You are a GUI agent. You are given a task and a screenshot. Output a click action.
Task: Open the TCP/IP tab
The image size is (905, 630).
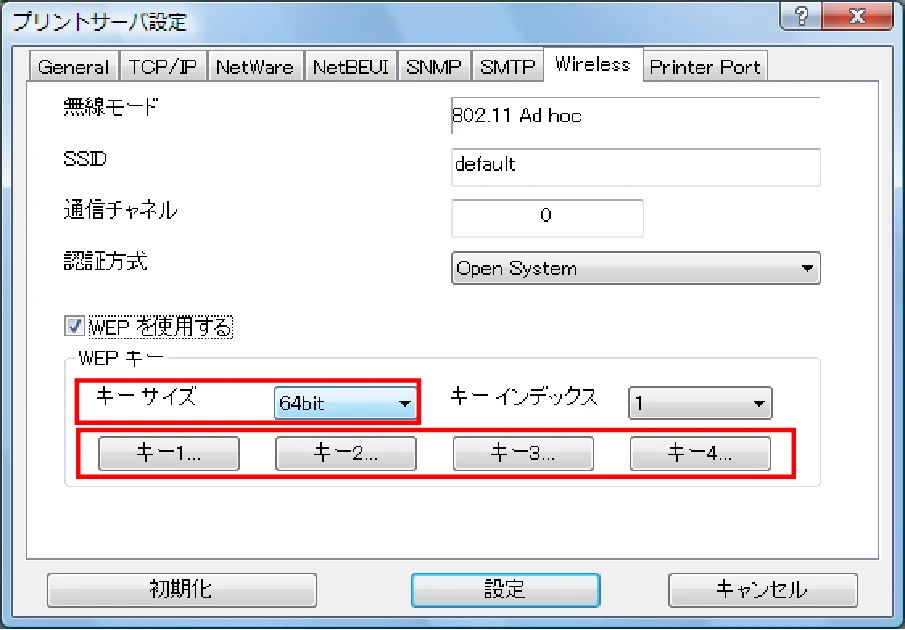(163, 66)
